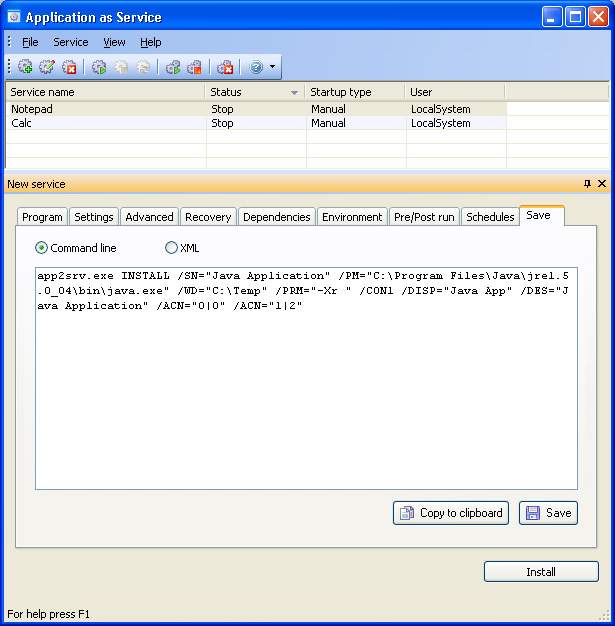Select the Command line radio button

point(41,248)
